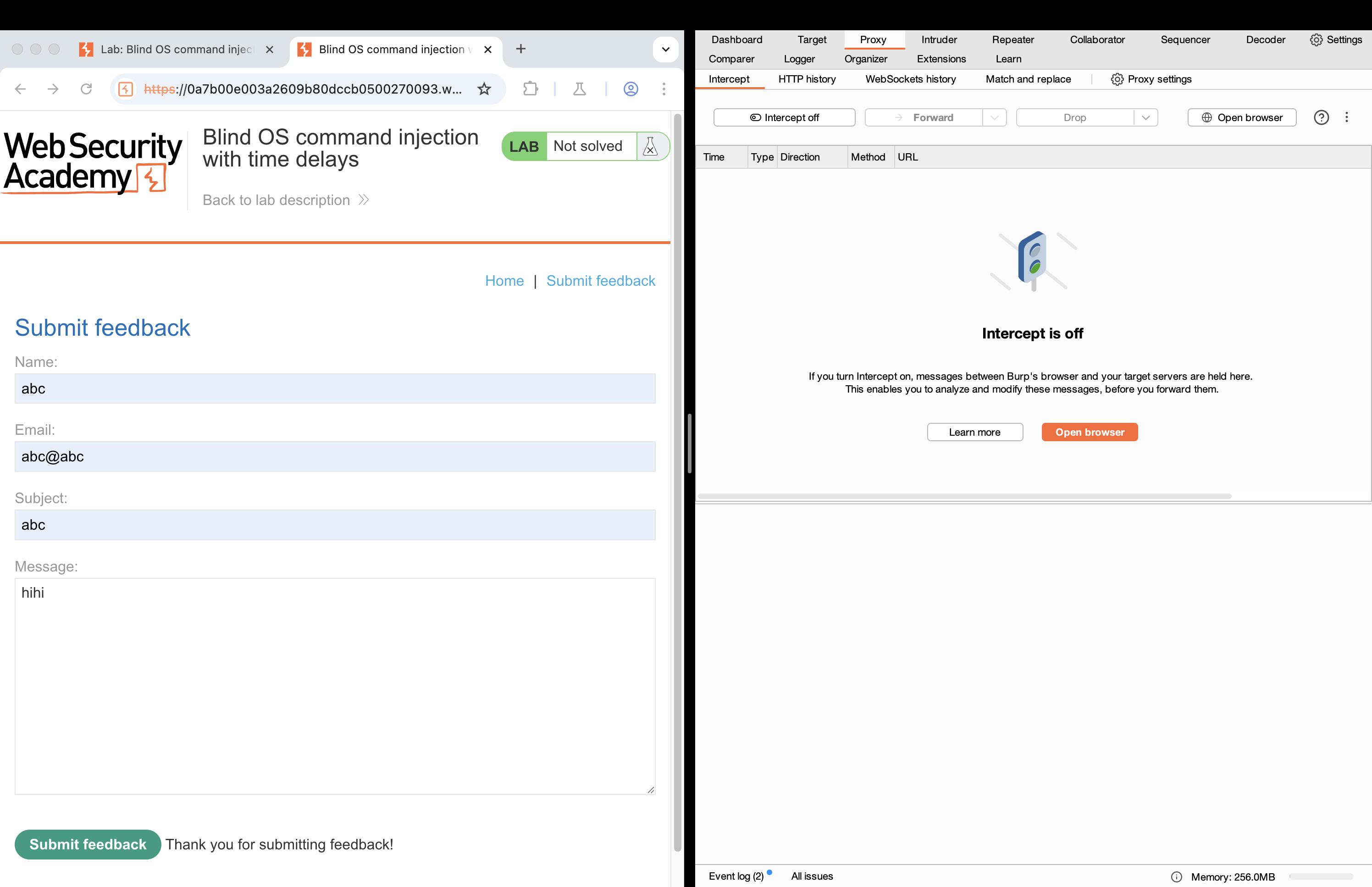Click browser forward arrow icon
1372x887 pixels.
pos(53,89)
